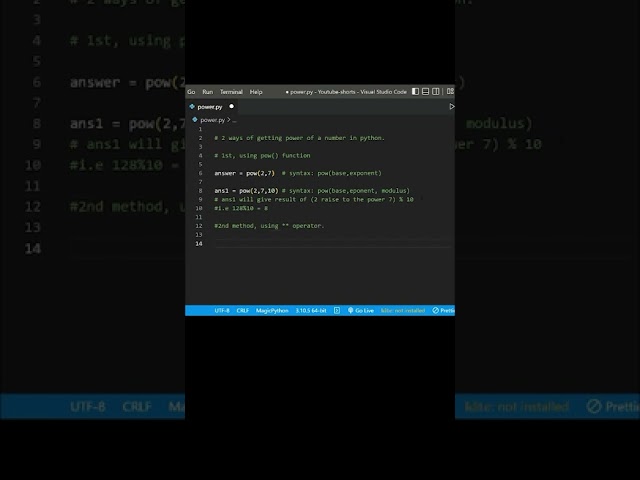The height and width of the screenshot is (480, 640).
Task: Place cursor on empty line 14
Action: click(333, 244)
